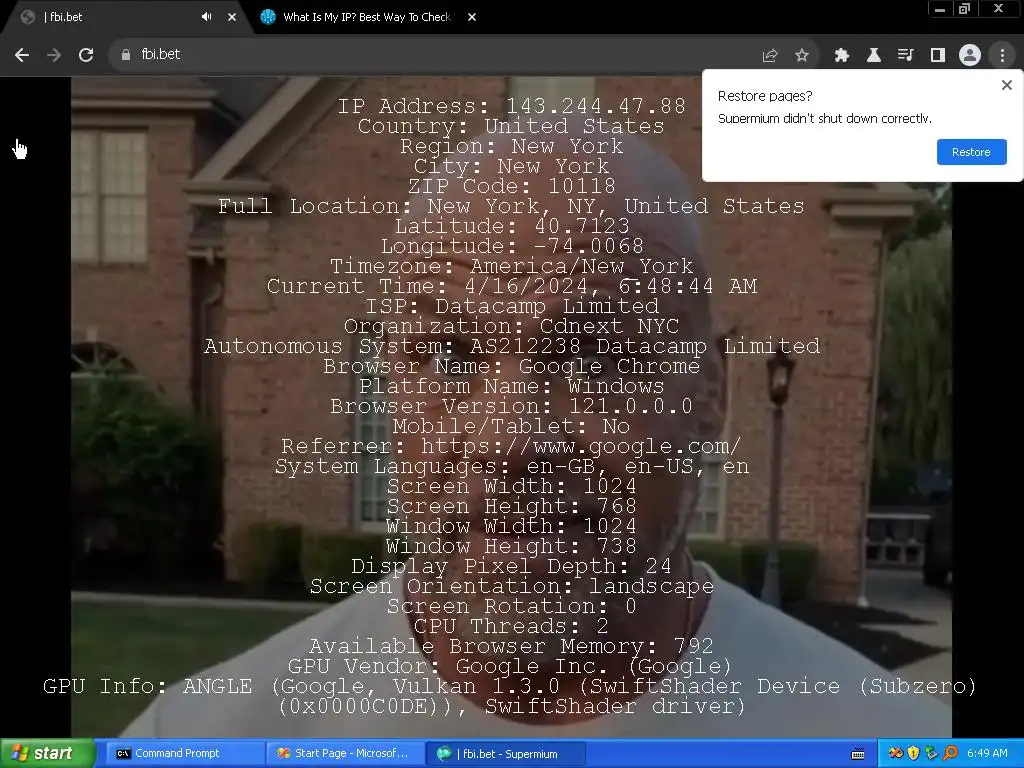Open the Experiments flask icon
The width and height of the screenshot is (1024, 768).
click(x=874, y=56)
